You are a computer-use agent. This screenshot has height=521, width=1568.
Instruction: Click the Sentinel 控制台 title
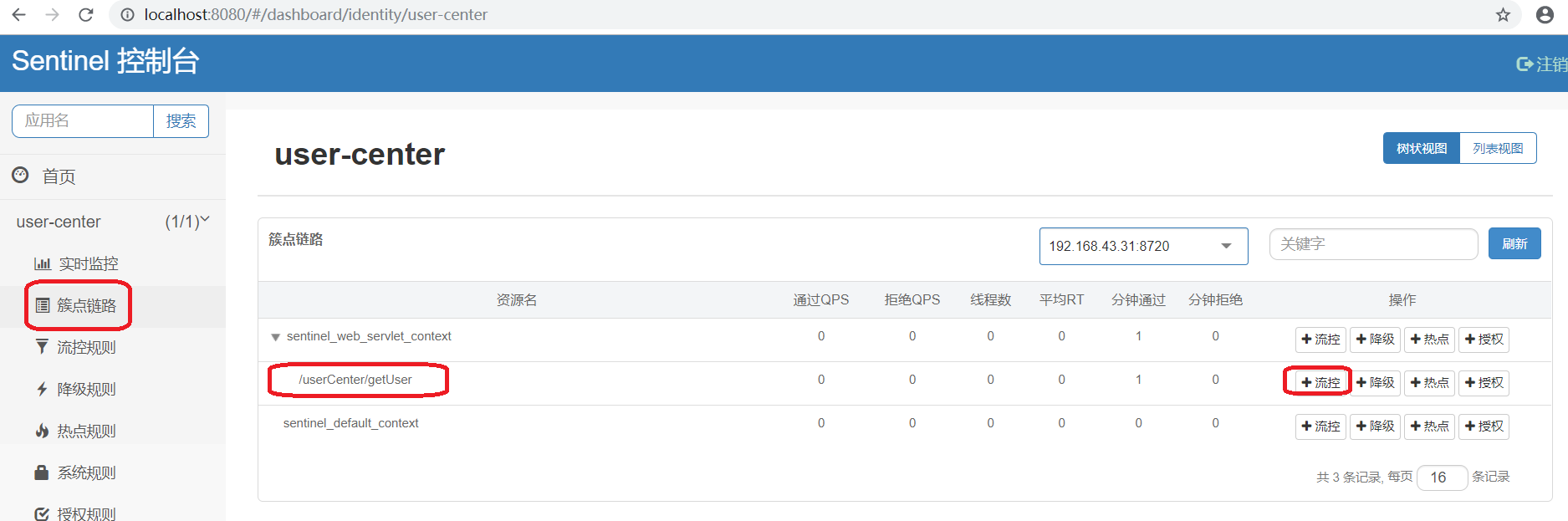105,61
